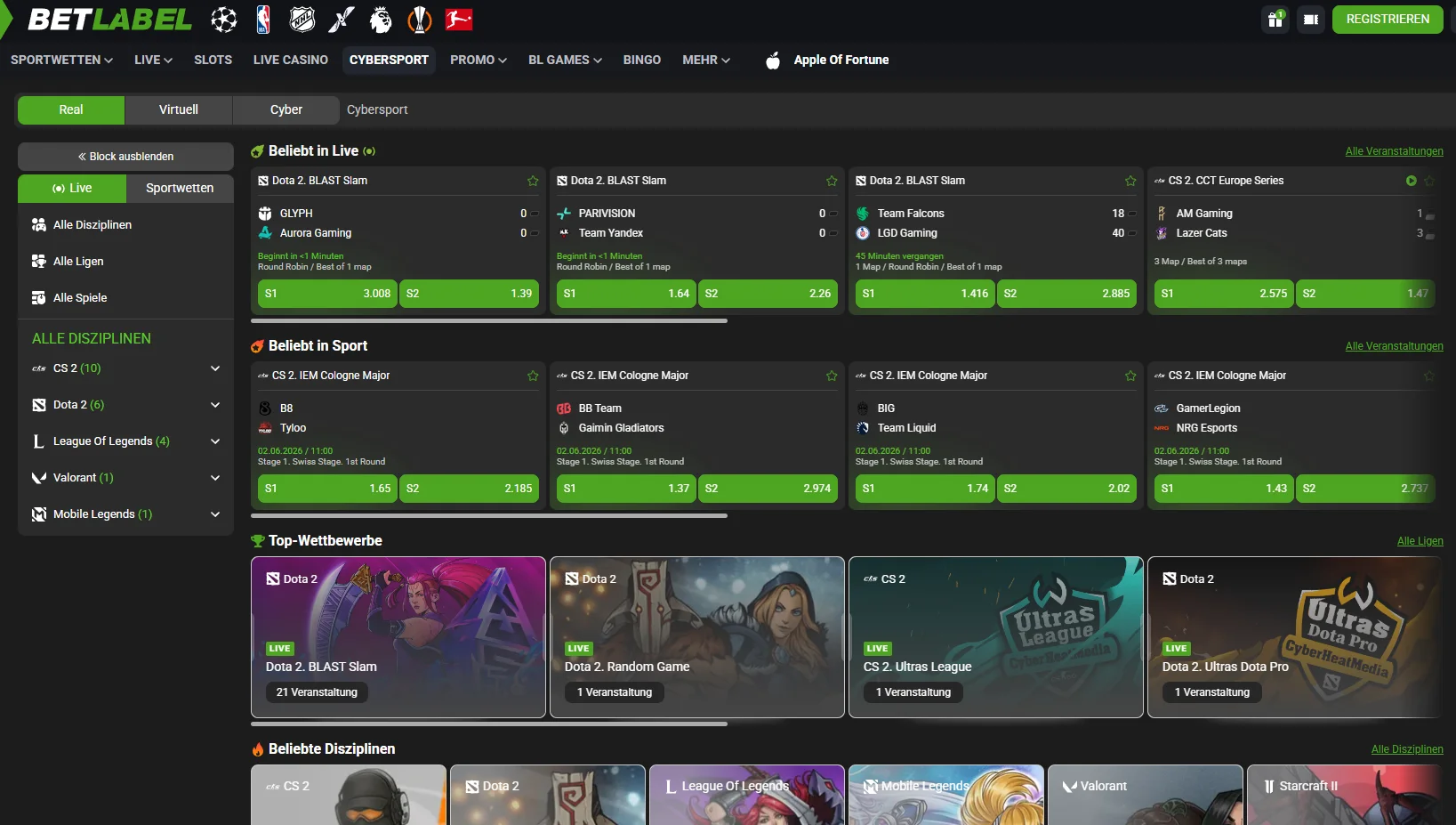1456x825 pixels.
Task: Bet S1 at 3.008 on GLYPH
Action: (x=327, y=294)
